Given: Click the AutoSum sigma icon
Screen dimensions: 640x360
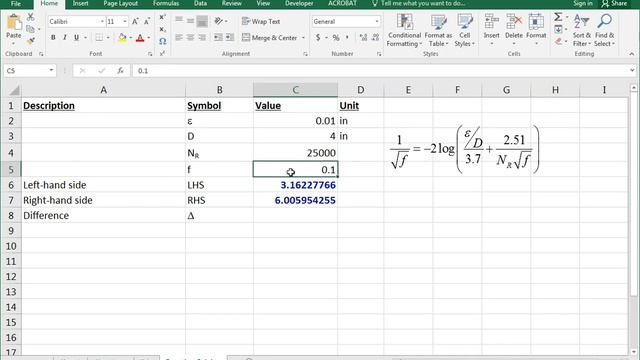Looking at the screenshot, I should click(x=558, y=17).
